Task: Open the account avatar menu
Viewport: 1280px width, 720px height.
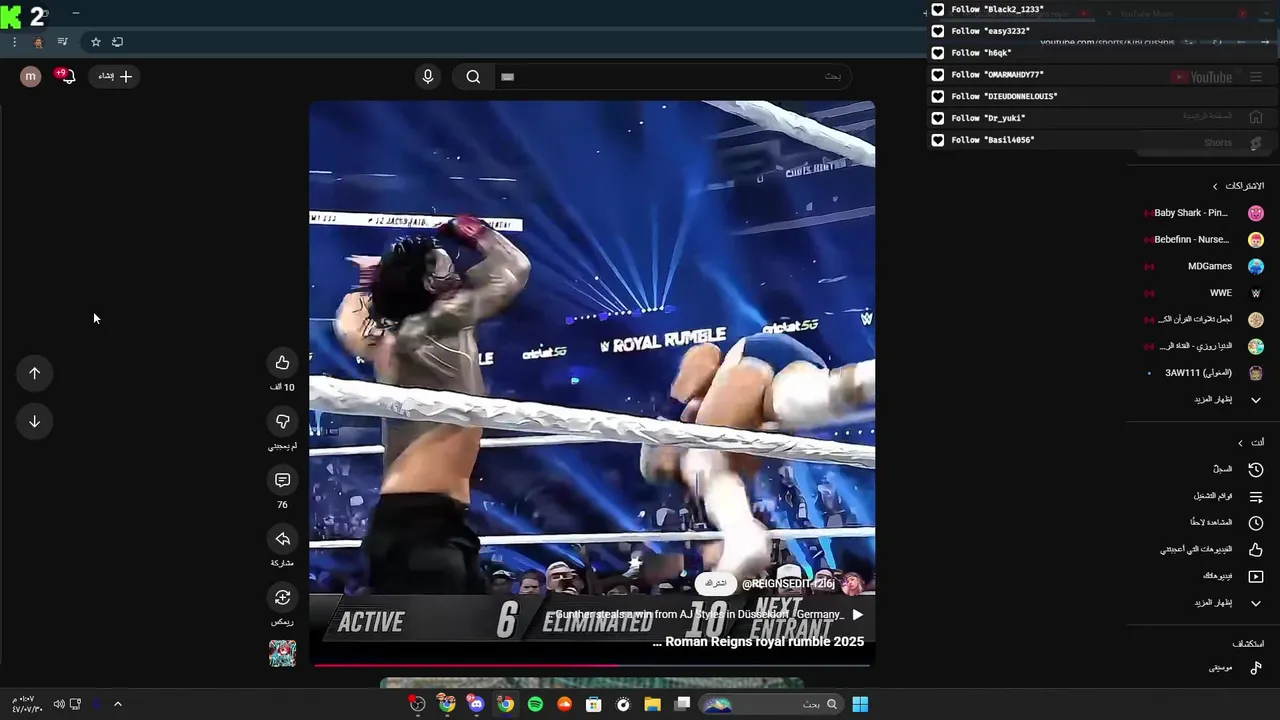Action: click(31, 76)
